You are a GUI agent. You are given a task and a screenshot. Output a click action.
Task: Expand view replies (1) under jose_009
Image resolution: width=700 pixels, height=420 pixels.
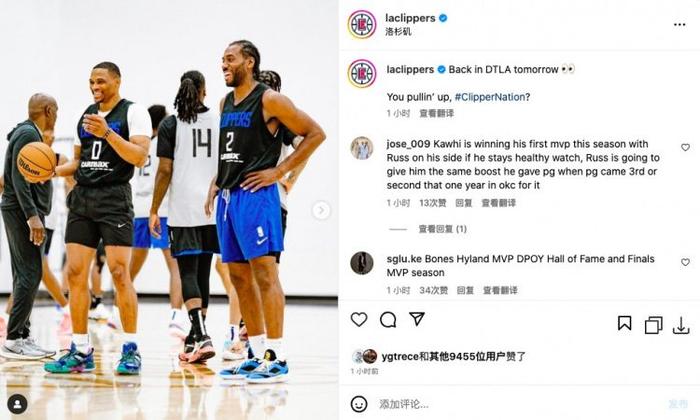coord(442,229)
